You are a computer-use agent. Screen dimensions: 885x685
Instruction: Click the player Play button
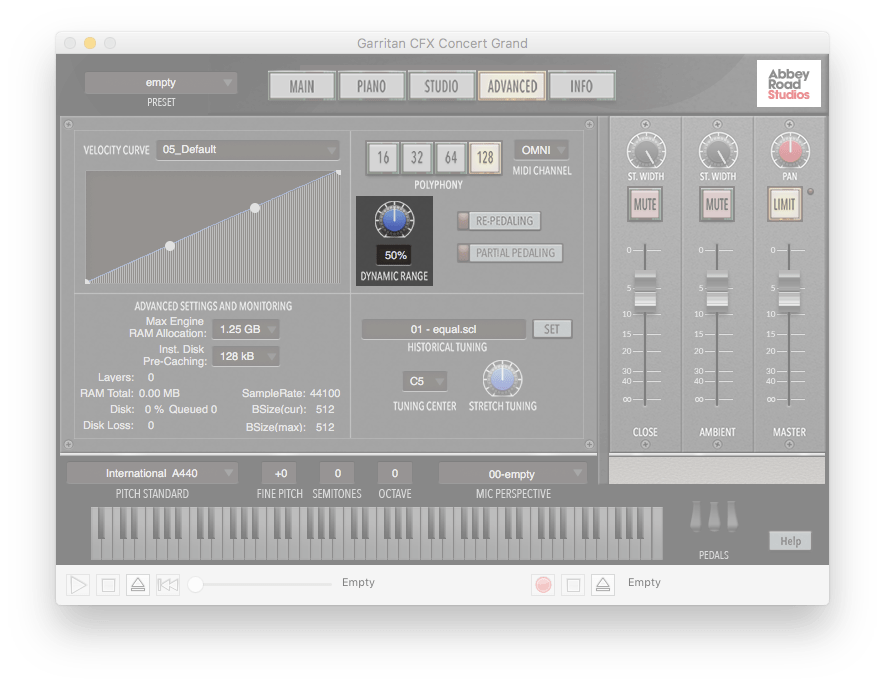click(78, 585)
